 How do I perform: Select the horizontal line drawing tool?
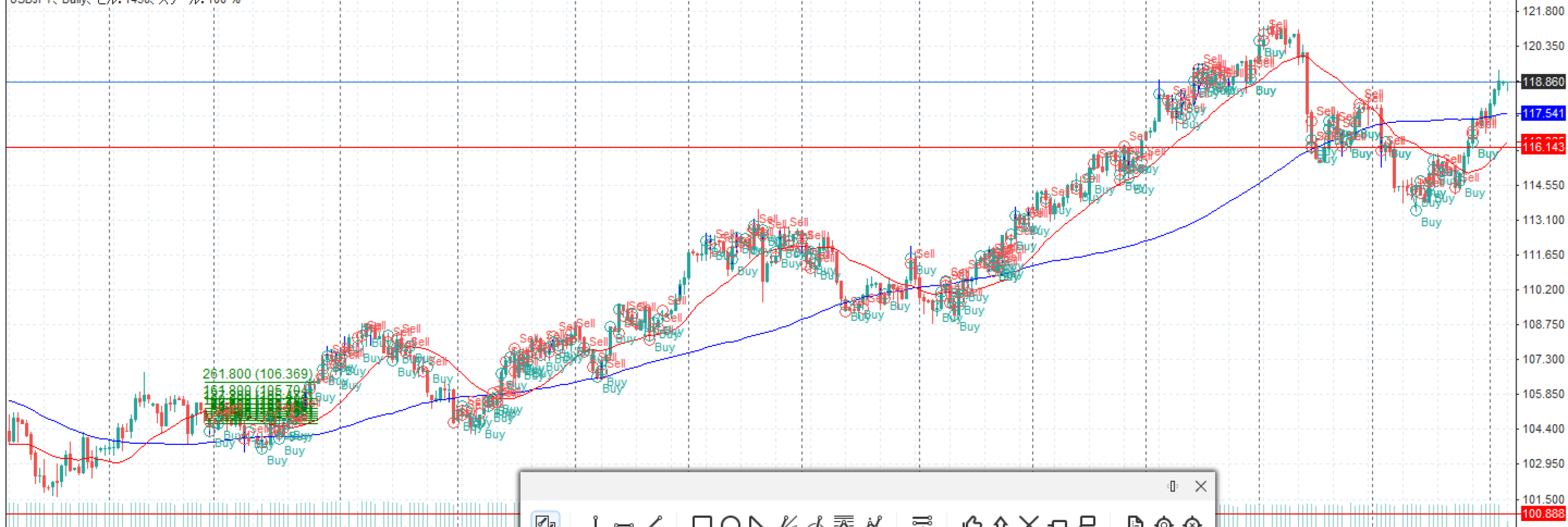pyautogui.click(x=624, y=523)
